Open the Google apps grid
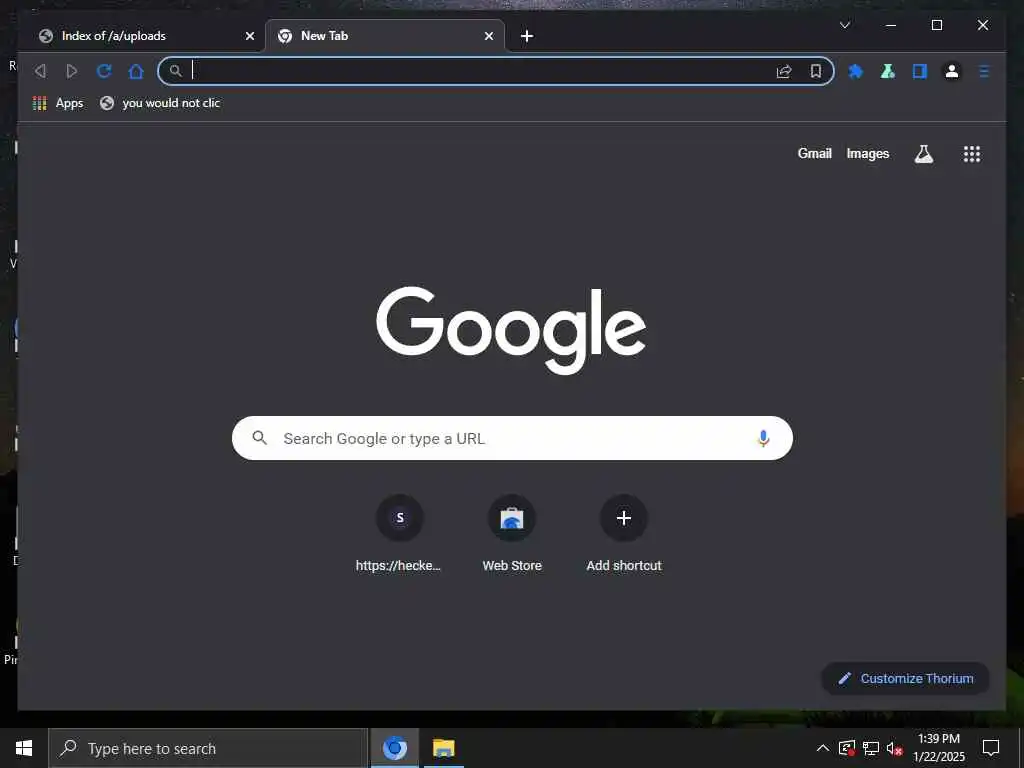This screenshot has width=1024, height=768. tap(972, 154)
